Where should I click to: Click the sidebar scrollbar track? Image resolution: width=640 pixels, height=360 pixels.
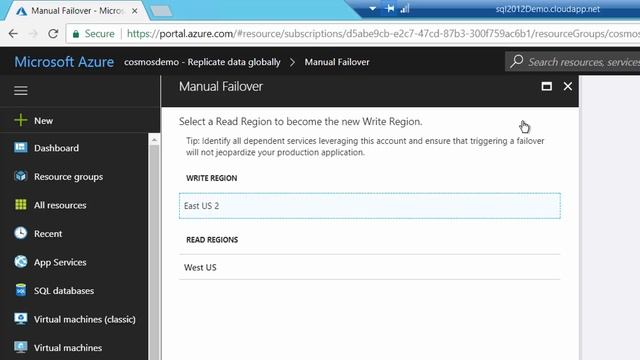(x=154, y=253)
